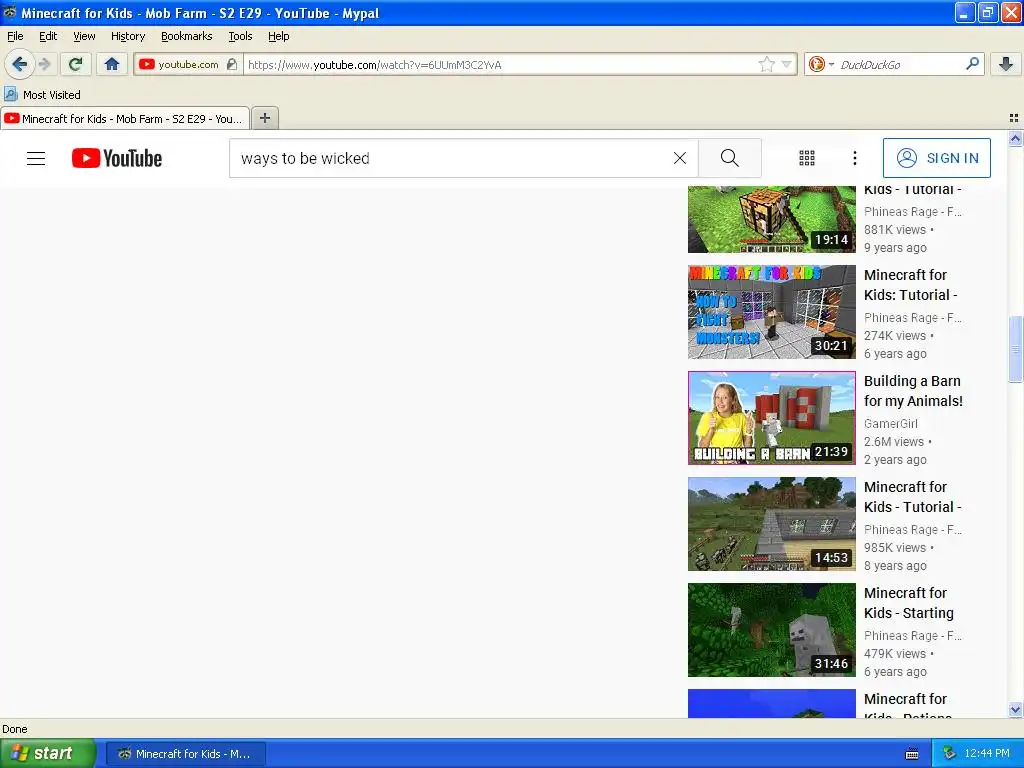Click the on-screen keyboard tray icon

tap(912, 754)
